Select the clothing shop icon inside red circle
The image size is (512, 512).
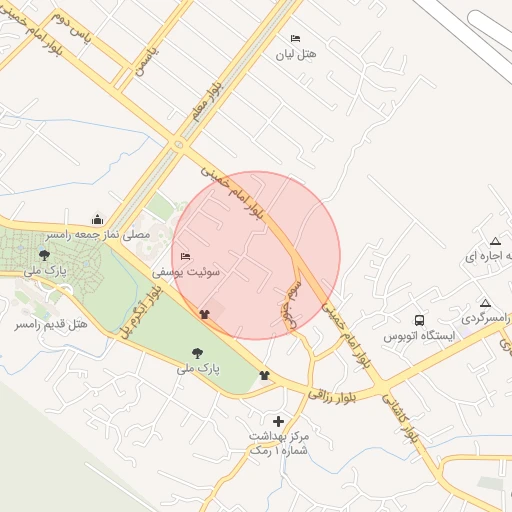(204, 314)
